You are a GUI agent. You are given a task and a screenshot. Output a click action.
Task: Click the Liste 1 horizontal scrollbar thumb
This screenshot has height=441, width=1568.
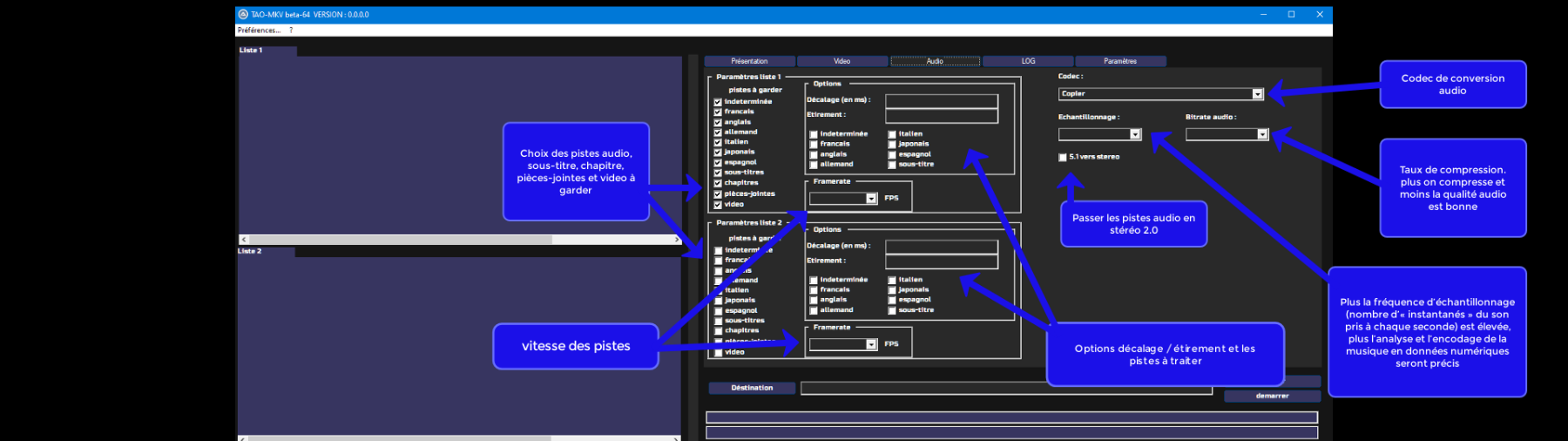coord(401,240)
